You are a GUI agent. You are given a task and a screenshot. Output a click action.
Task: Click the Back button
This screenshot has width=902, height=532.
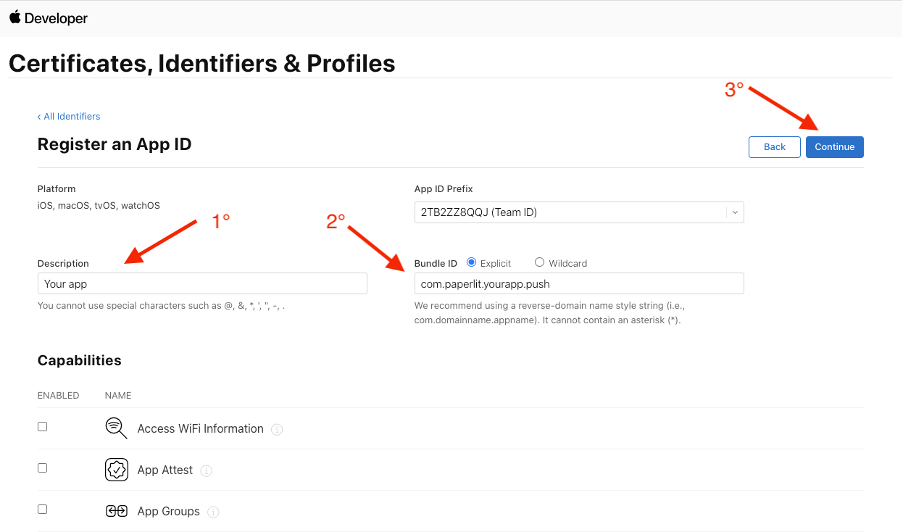pos(774,147)
